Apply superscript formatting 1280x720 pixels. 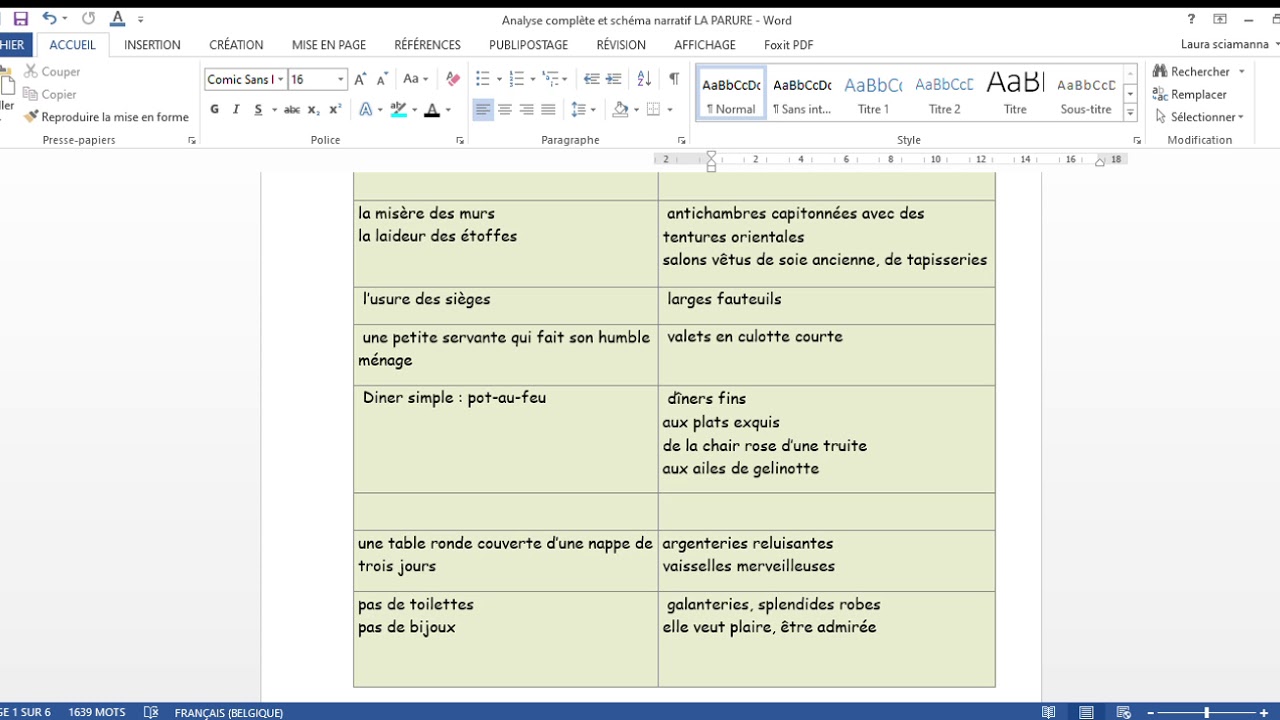tap(335, 110)
